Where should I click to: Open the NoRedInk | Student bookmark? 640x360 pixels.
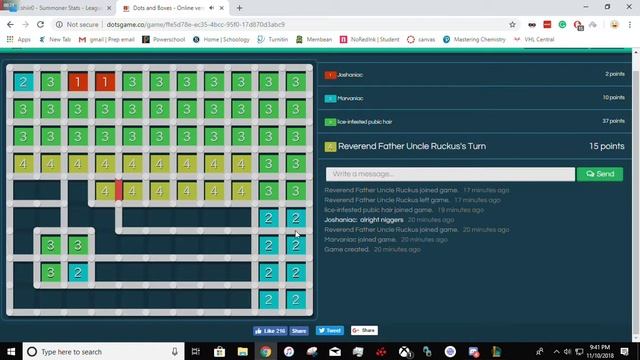(x=370, y=39)
